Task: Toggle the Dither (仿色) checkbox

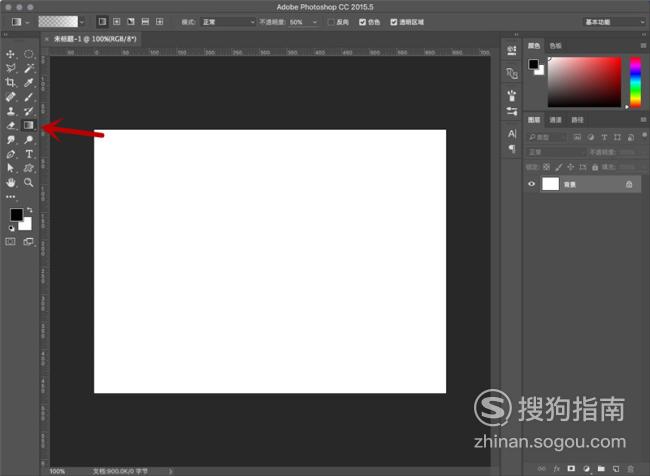Action: tap(362, 22)
